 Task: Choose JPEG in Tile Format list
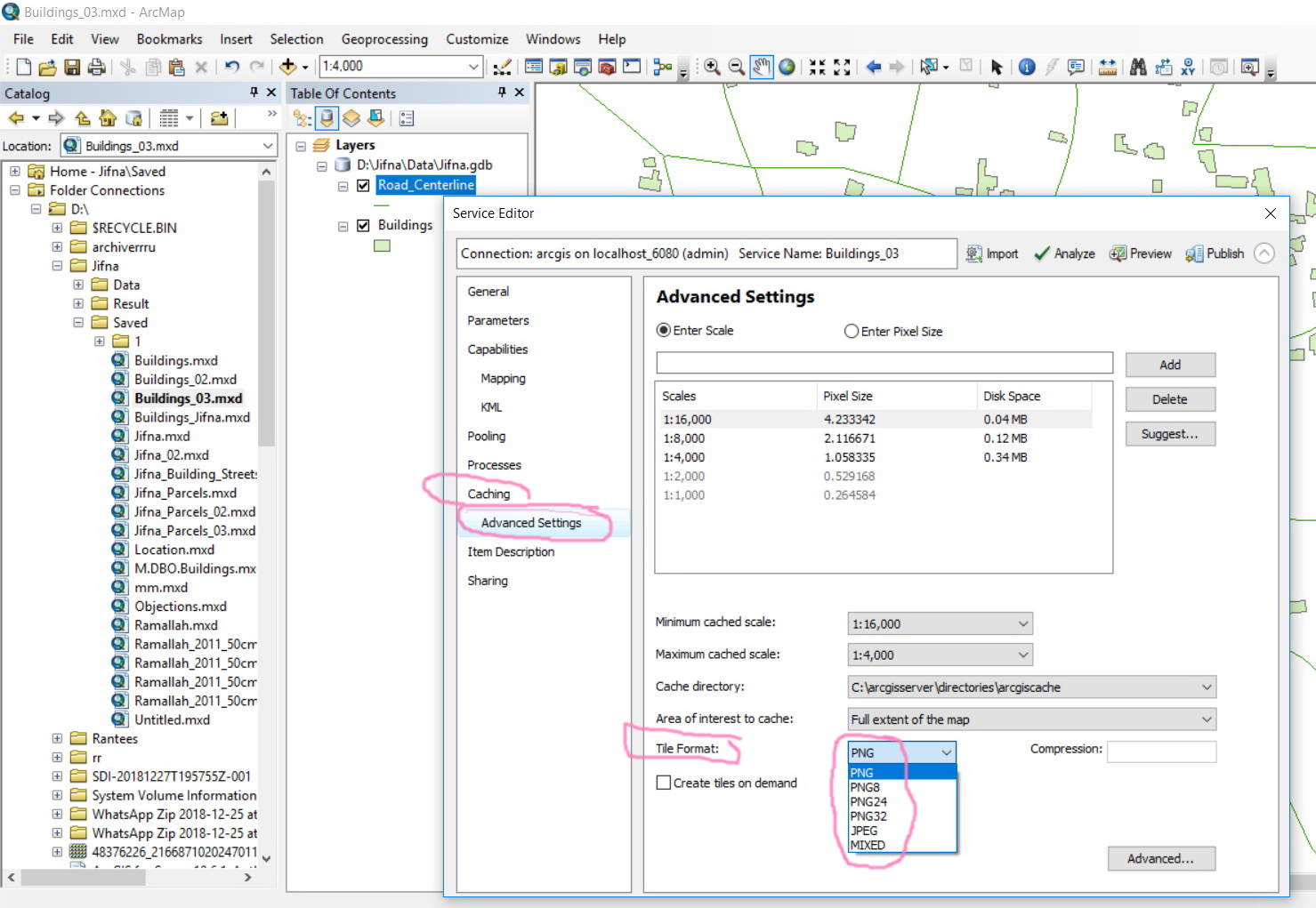pyautogui.click(x=864, y=831)
